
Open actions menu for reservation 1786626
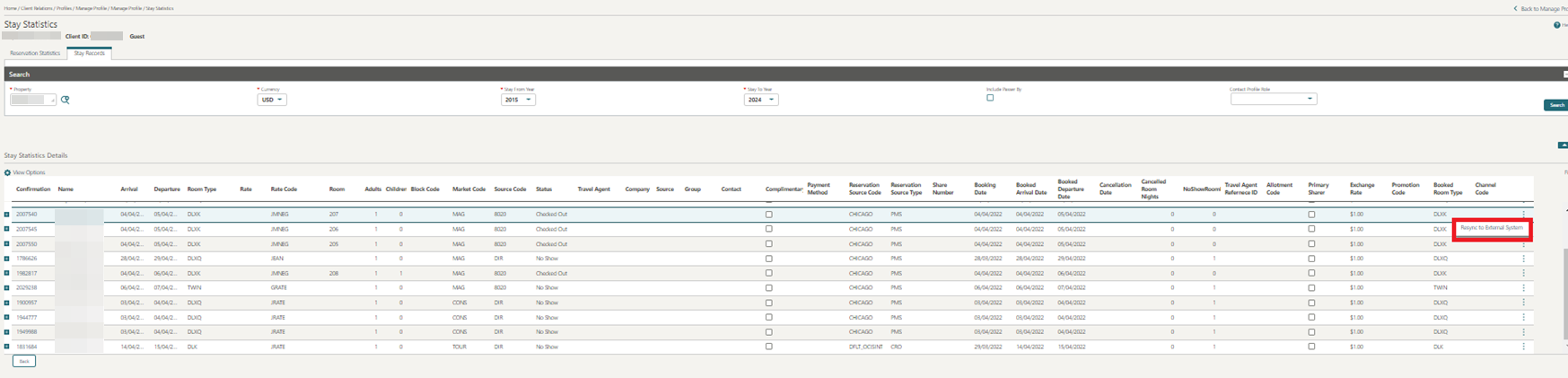click(1523, 259)
